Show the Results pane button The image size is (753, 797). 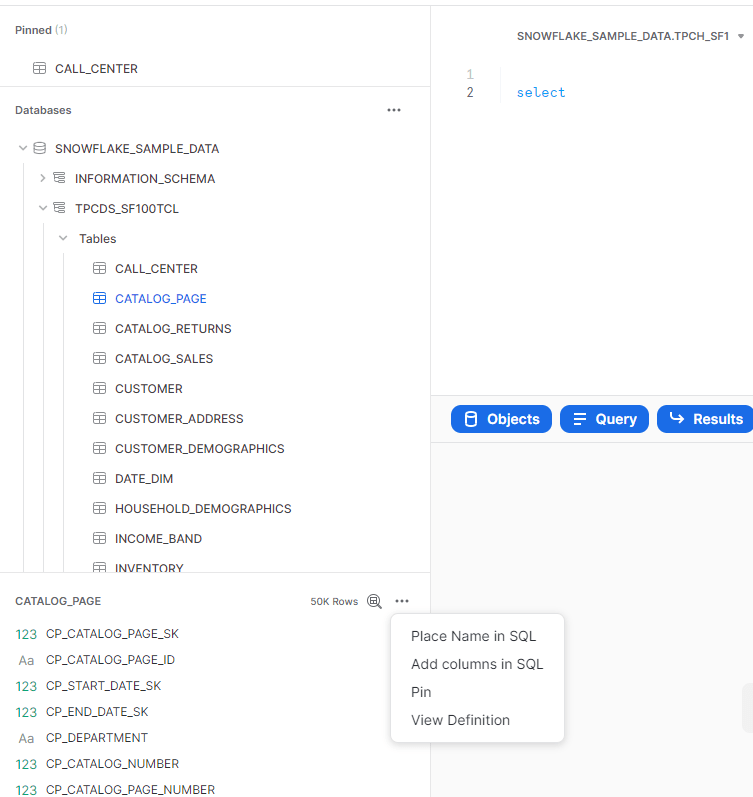705,419
